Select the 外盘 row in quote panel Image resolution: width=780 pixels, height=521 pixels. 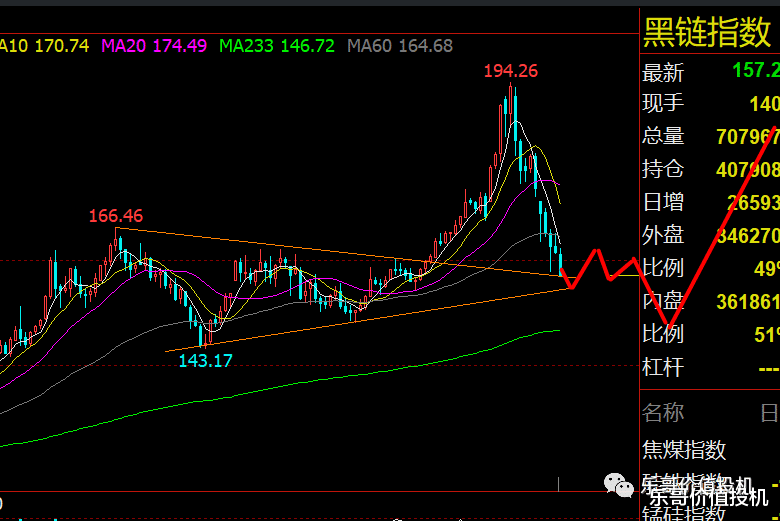click(x=710, y=235)
